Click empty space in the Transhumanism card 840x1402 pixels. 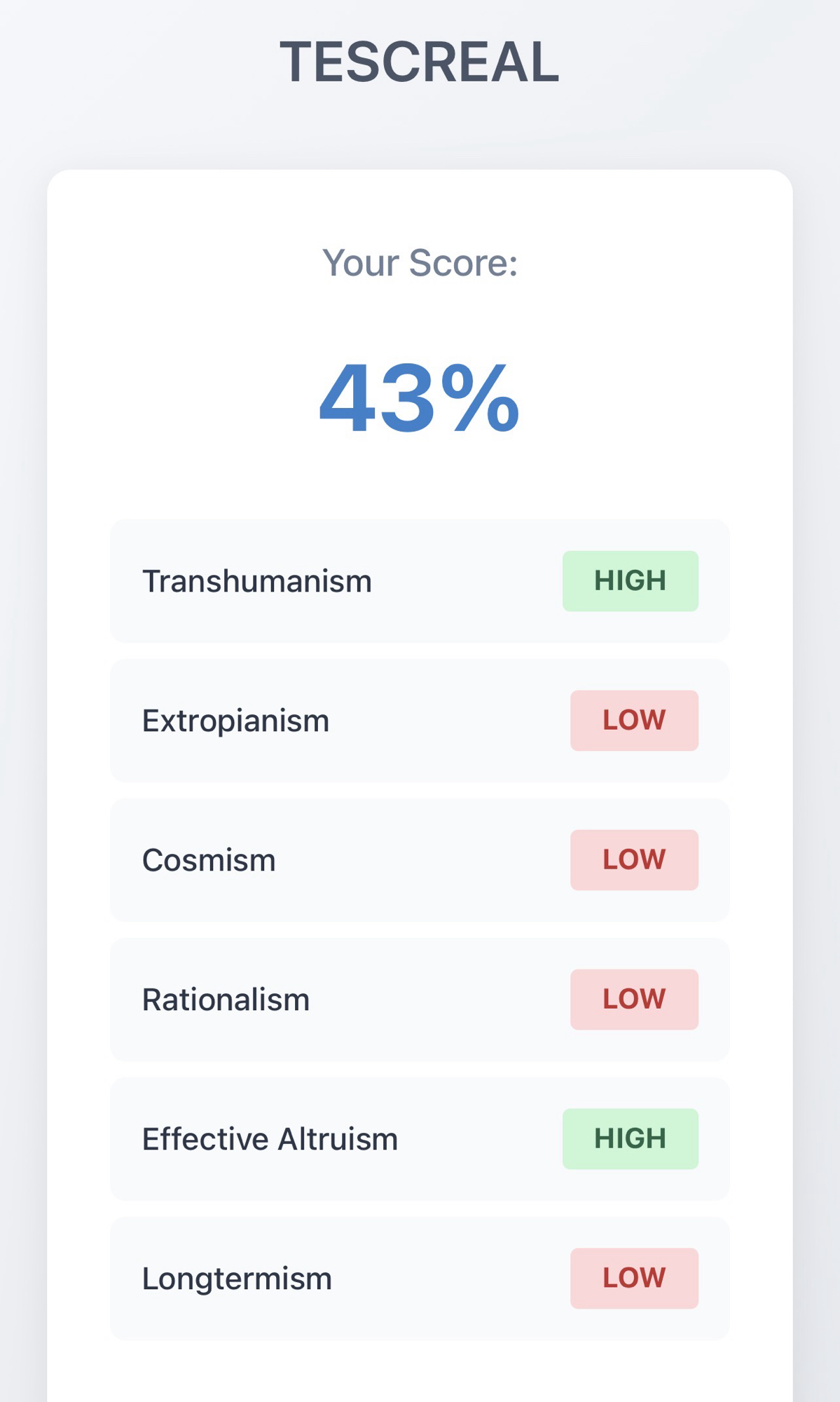(x=466, y=581)
